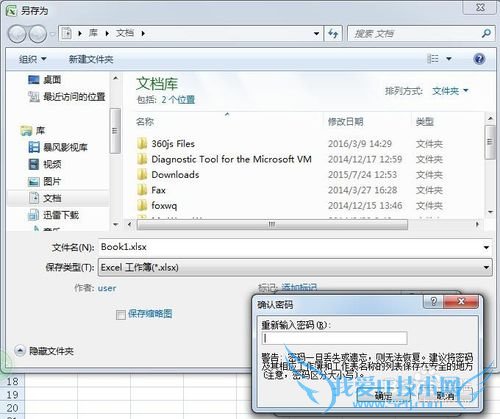The height and width of the screenshot is (419, 500).
Task: Select 文档 library in sidebar
Action: pyautogui.click(x=45, y=198)
